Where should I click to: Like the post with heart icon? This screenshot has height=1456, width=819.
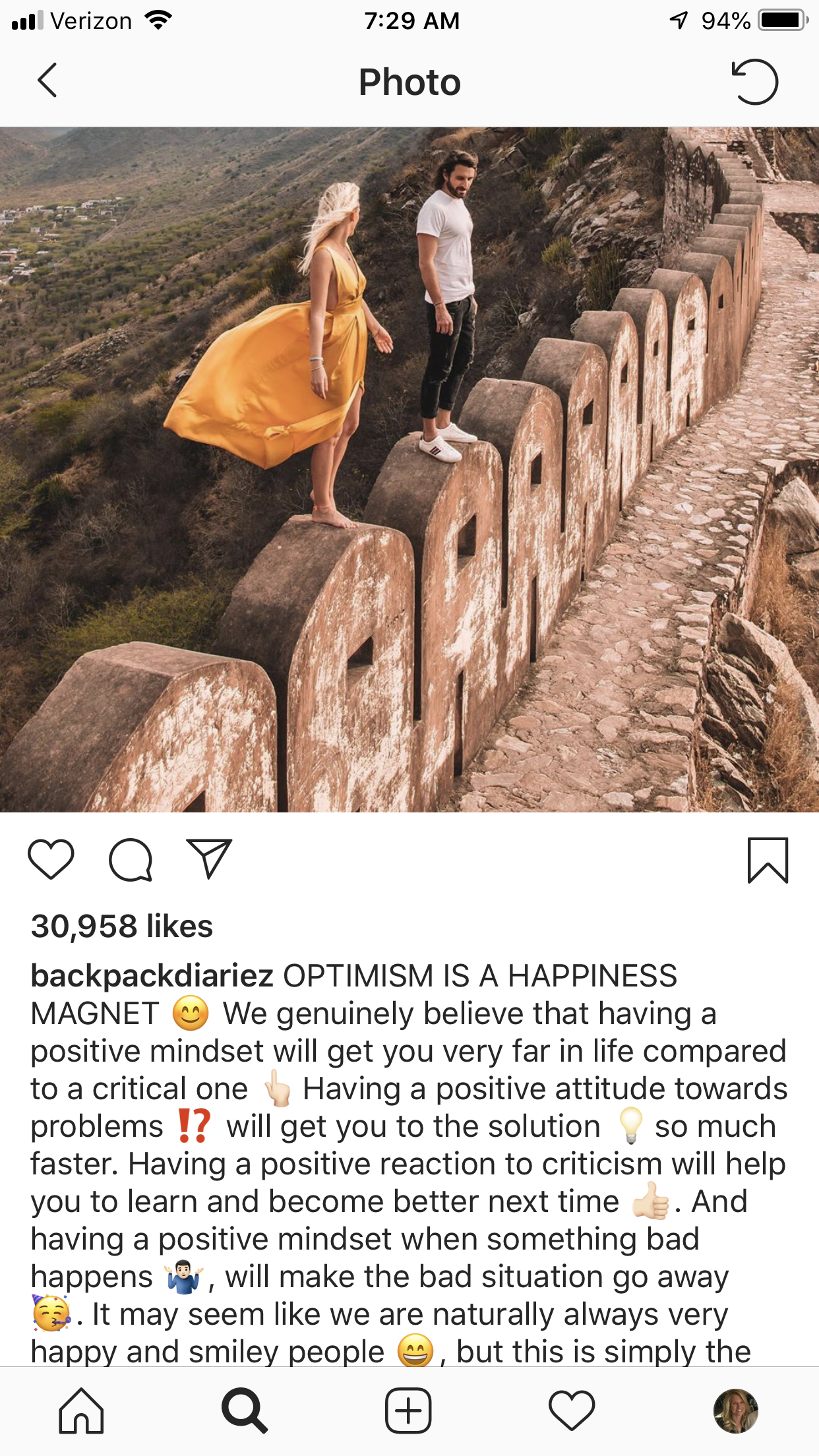[51, 859]
